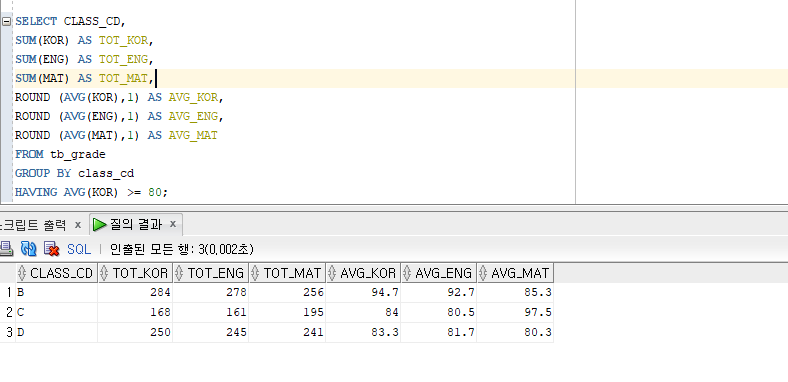Close the 질의 결과 tab
788x382 pixels.
coord(173,224)
